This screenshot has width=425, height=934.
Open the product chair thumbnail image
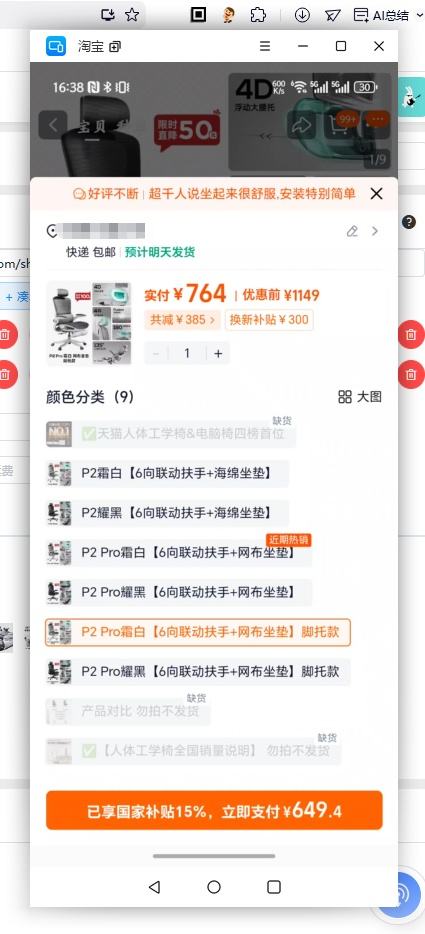coord(89,324)
